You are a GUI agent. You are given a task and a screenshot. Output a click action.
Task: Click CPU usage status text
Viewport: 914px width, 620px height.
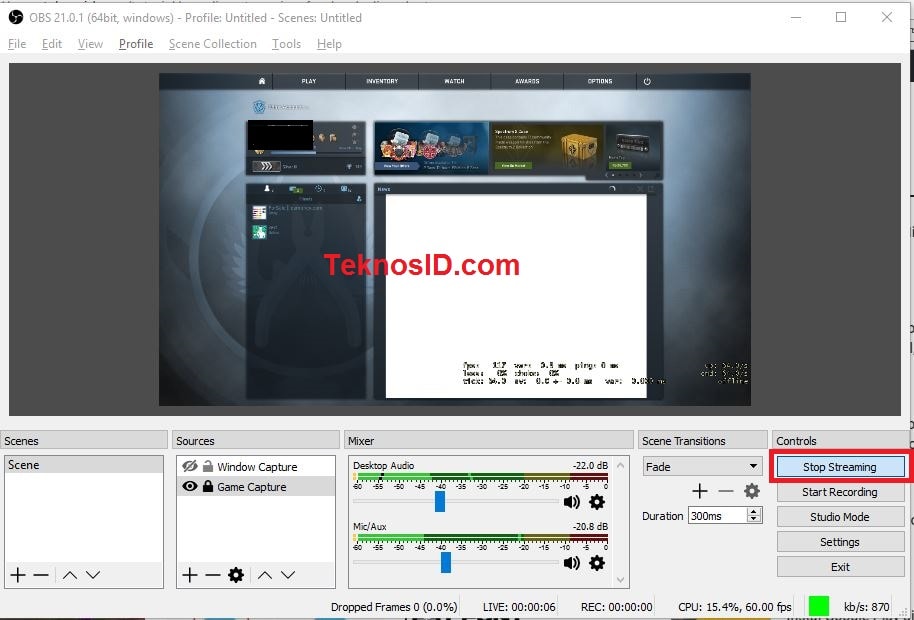click(734, 607)
